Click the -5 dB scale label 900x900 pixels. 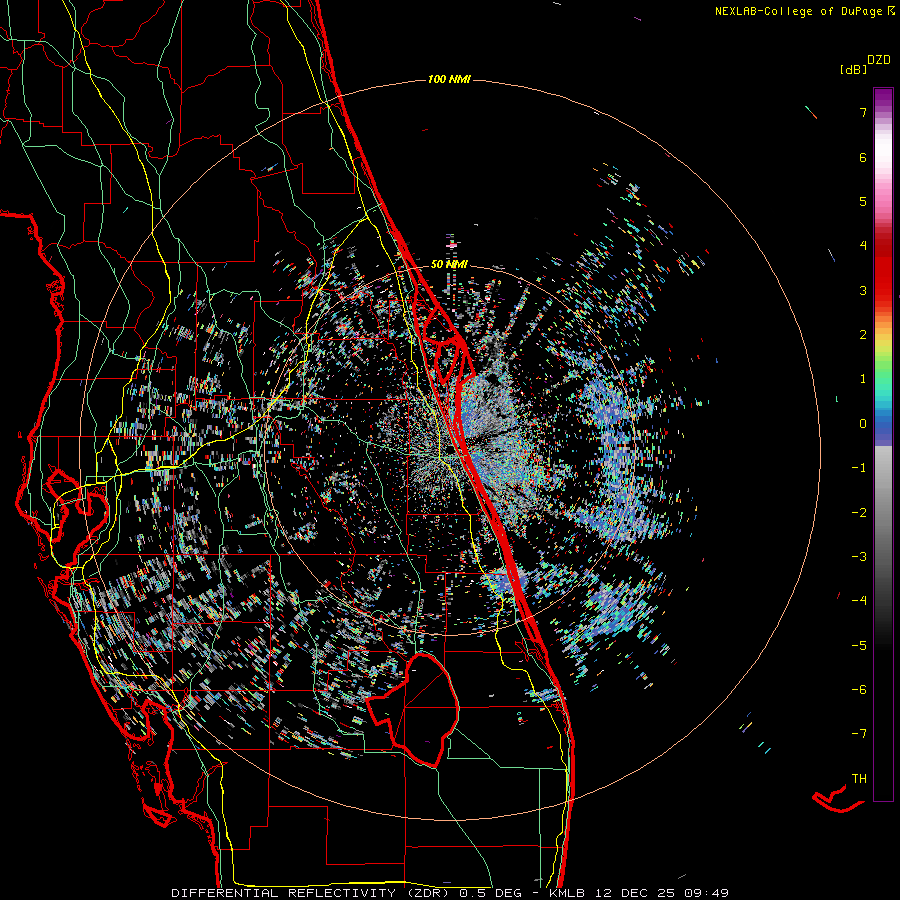point(859,645)
